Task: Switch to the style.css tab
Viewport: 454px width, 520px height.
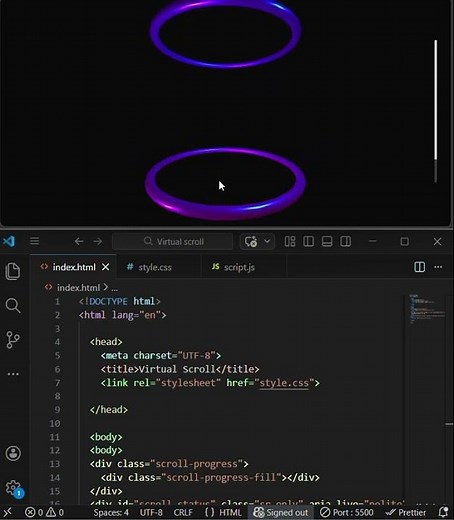Action: (x=155, y=267)
